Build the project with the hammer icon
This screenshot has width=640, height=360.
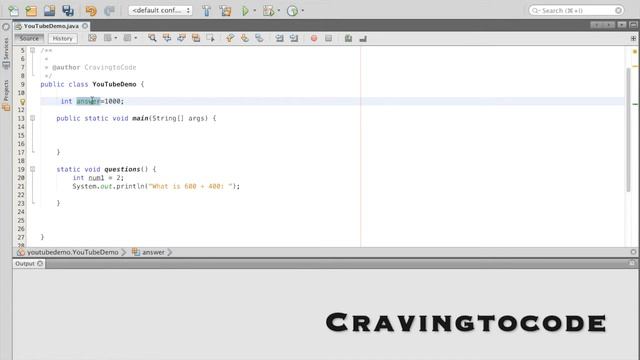(x=207, y=11)
